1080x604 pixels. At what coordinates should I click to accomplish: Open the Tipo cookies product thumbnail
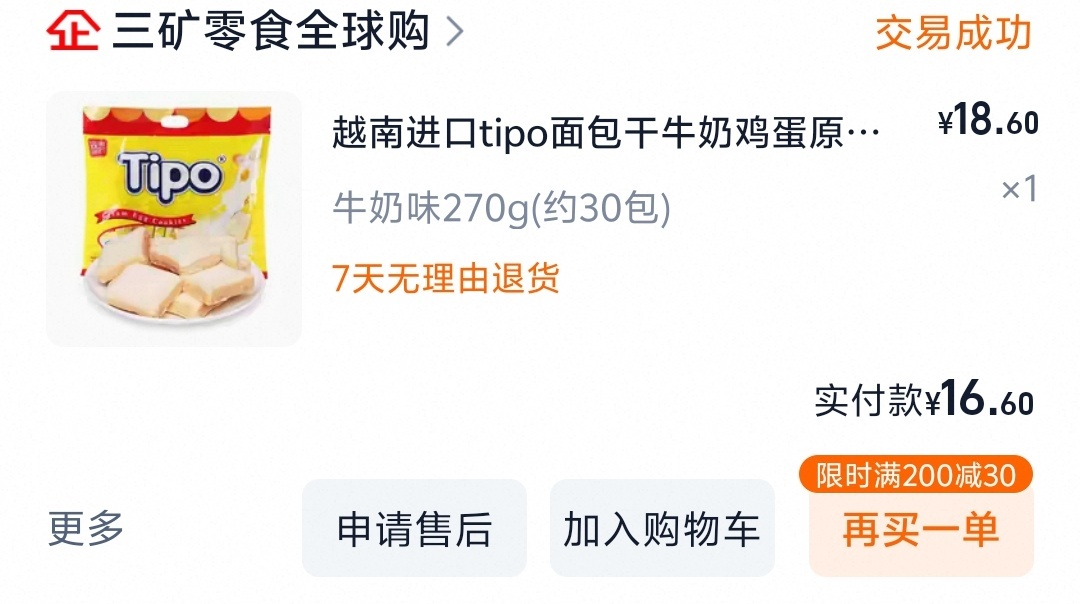[174, 218]
